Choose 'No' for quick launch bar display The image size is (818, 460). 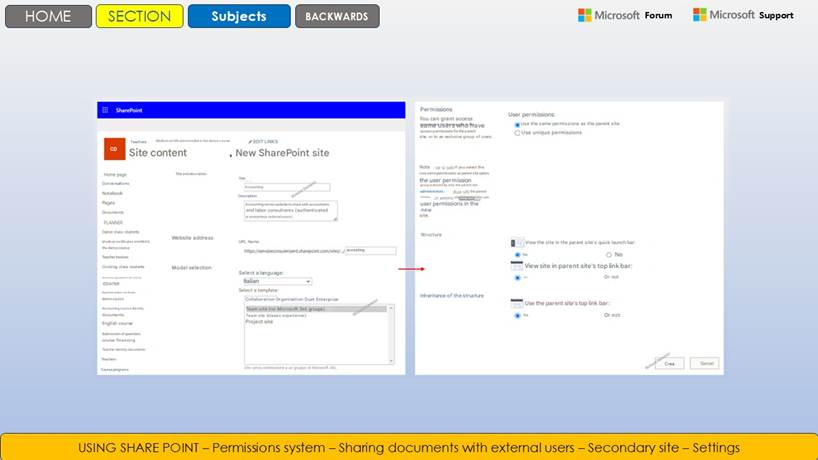point(608,255)
